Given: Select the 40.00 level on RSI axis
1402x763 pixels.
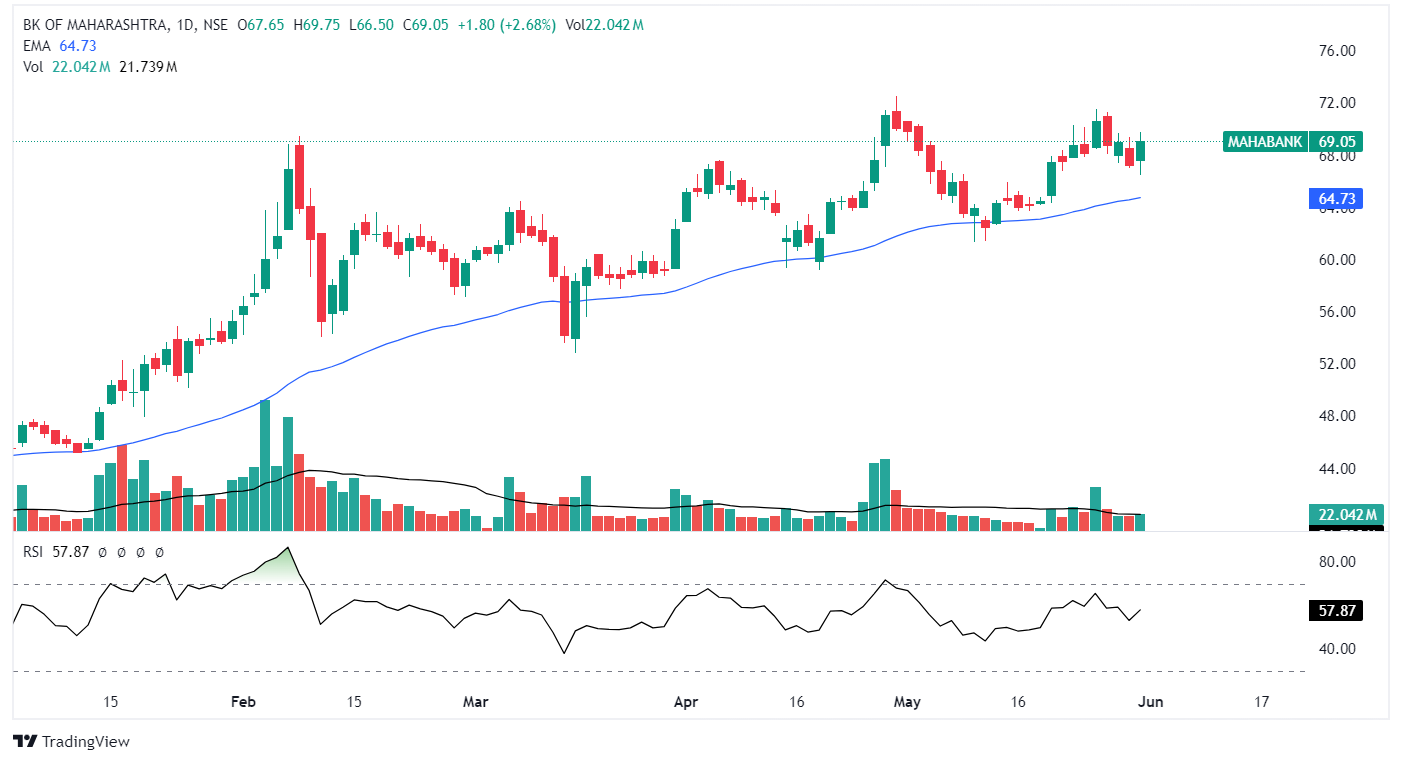Looking at the screenshot, I should pos(1337,649).
